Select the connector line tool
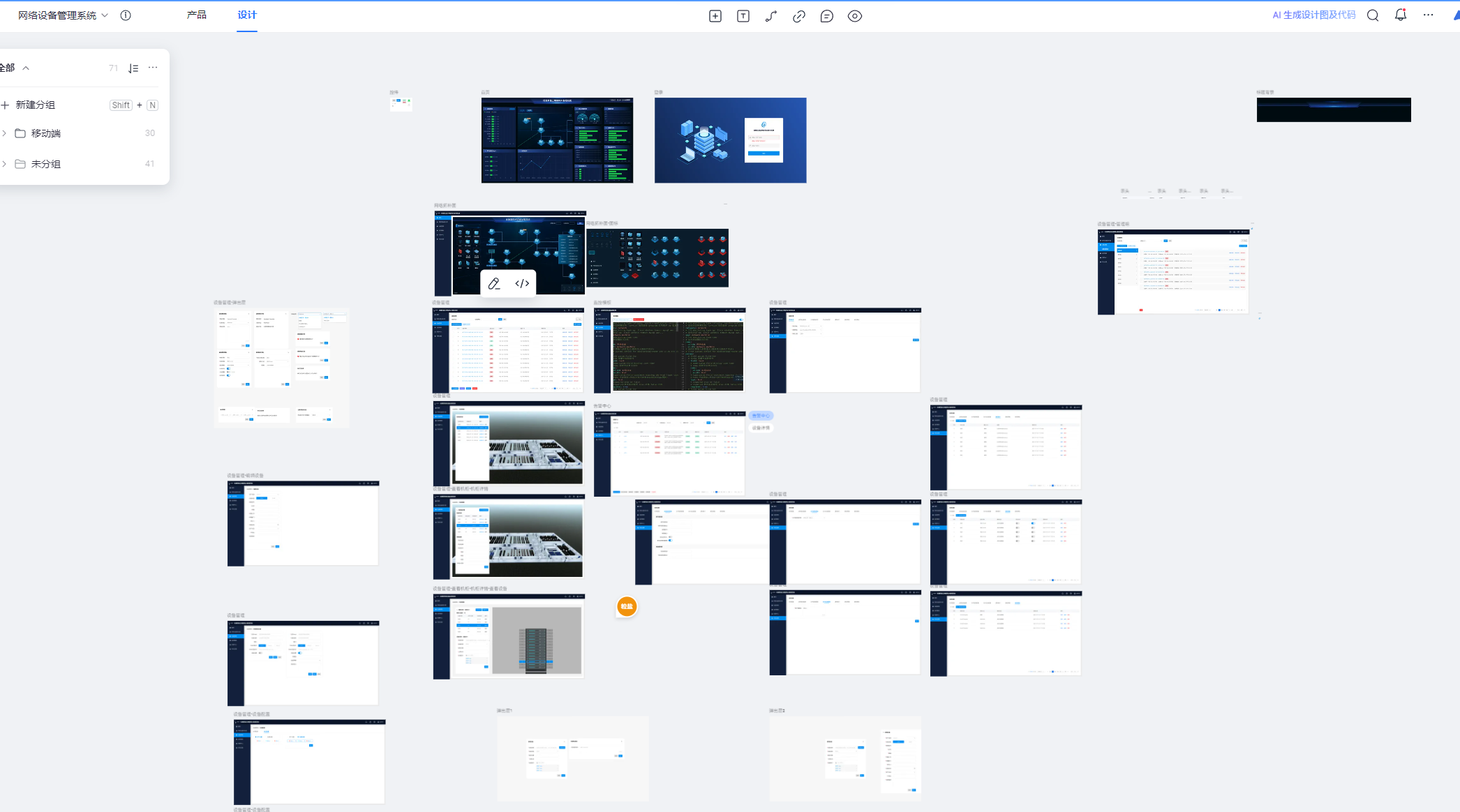1460x812 pixels. click(770, 16)
